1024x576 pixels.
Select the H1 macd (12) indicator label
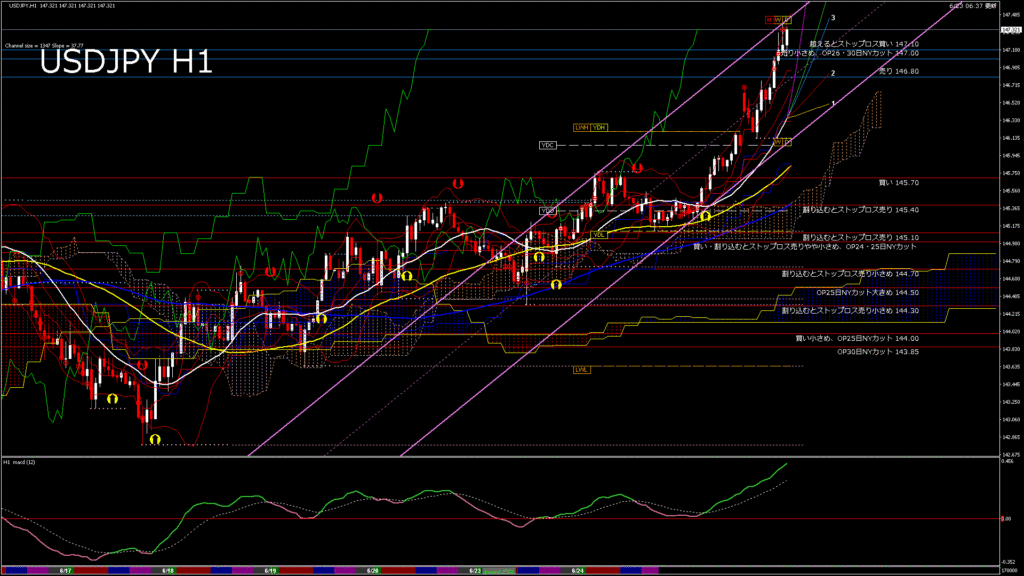[20, 463]
